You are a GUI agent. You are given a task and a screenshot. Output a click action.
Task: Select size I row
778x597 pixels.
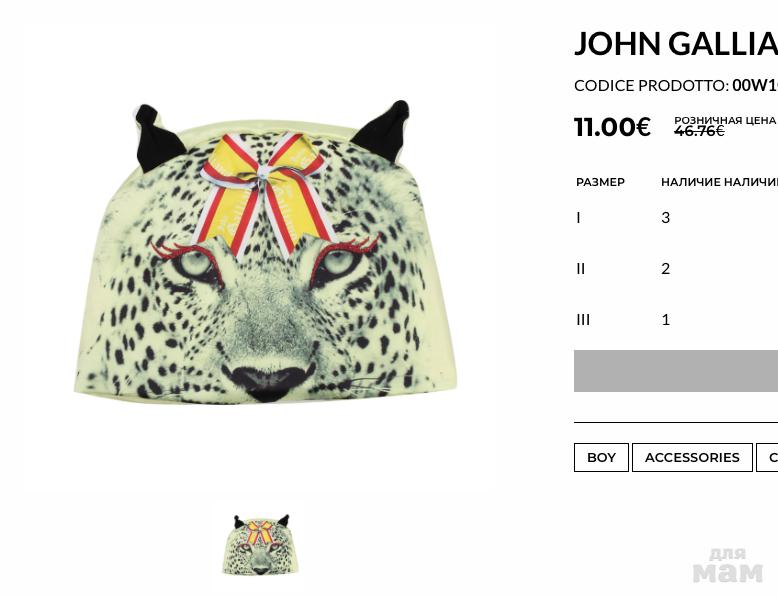click(x=676, y=217)
